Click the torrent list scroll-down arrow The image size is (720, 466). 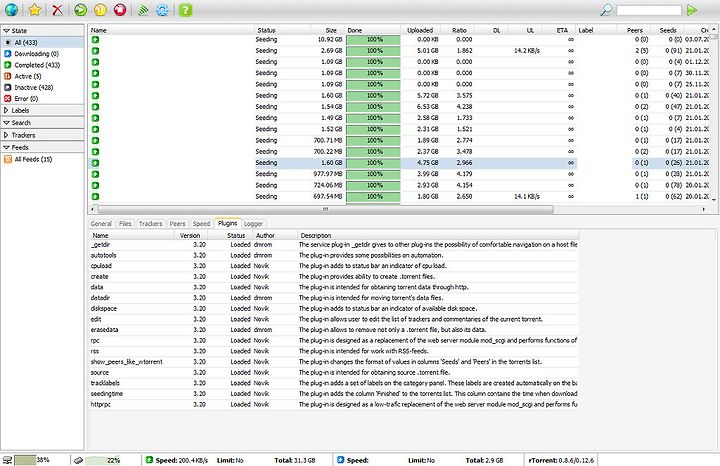[x=714, y=200]
